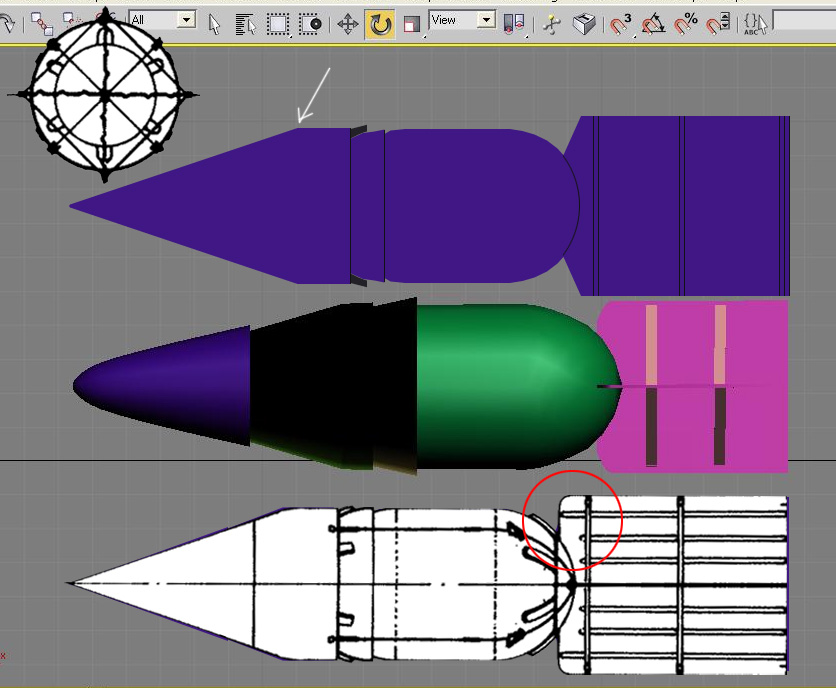Activate the Select and Move tool
Viewport: 836px width, 688px height.
(348, 25)
